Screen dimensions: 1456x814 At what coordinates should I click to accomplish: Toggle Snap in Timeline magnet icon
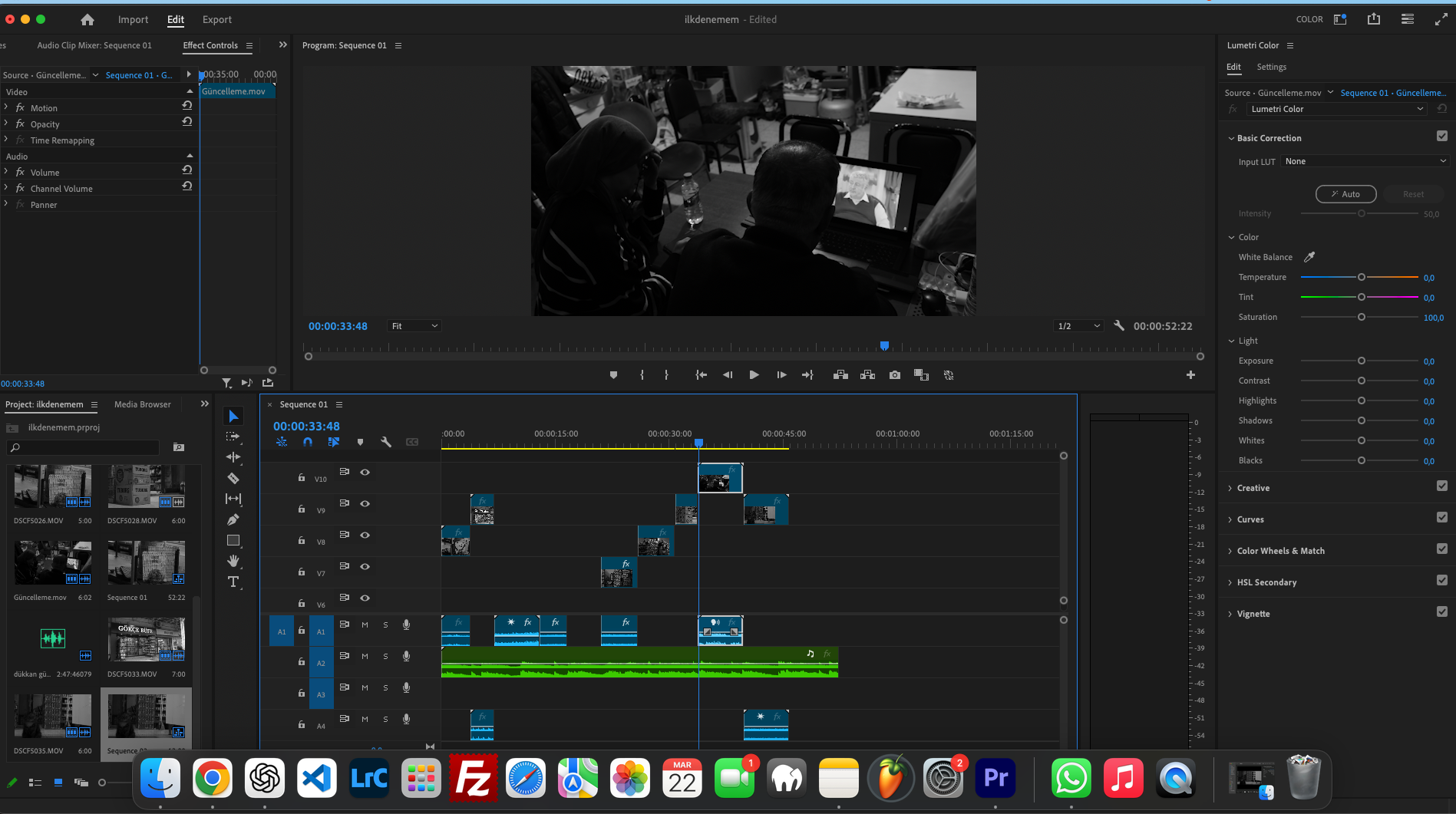[x=308, y=442]
